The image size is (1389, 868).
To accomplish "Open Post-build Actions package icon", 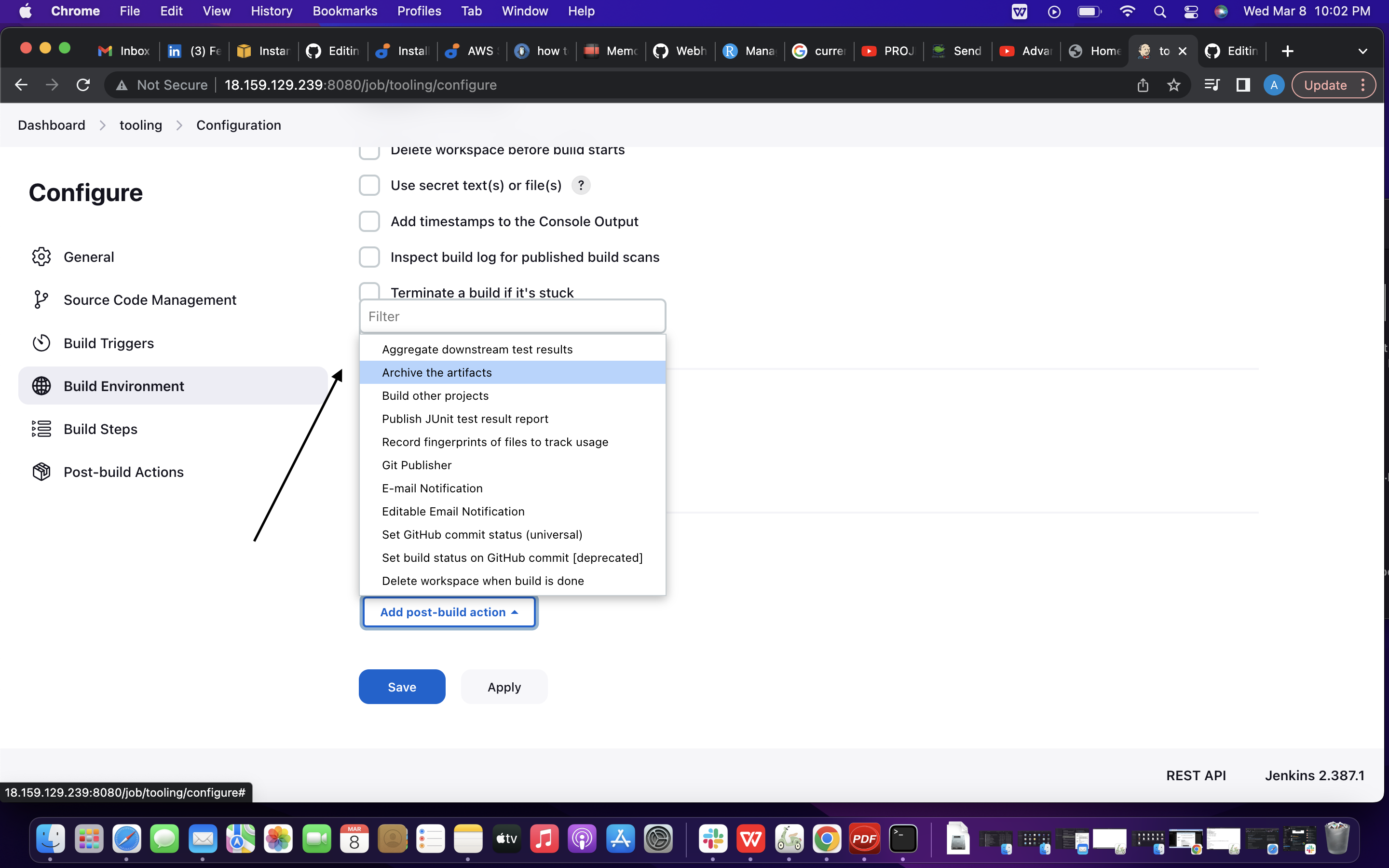I will [x=41, y=472].
